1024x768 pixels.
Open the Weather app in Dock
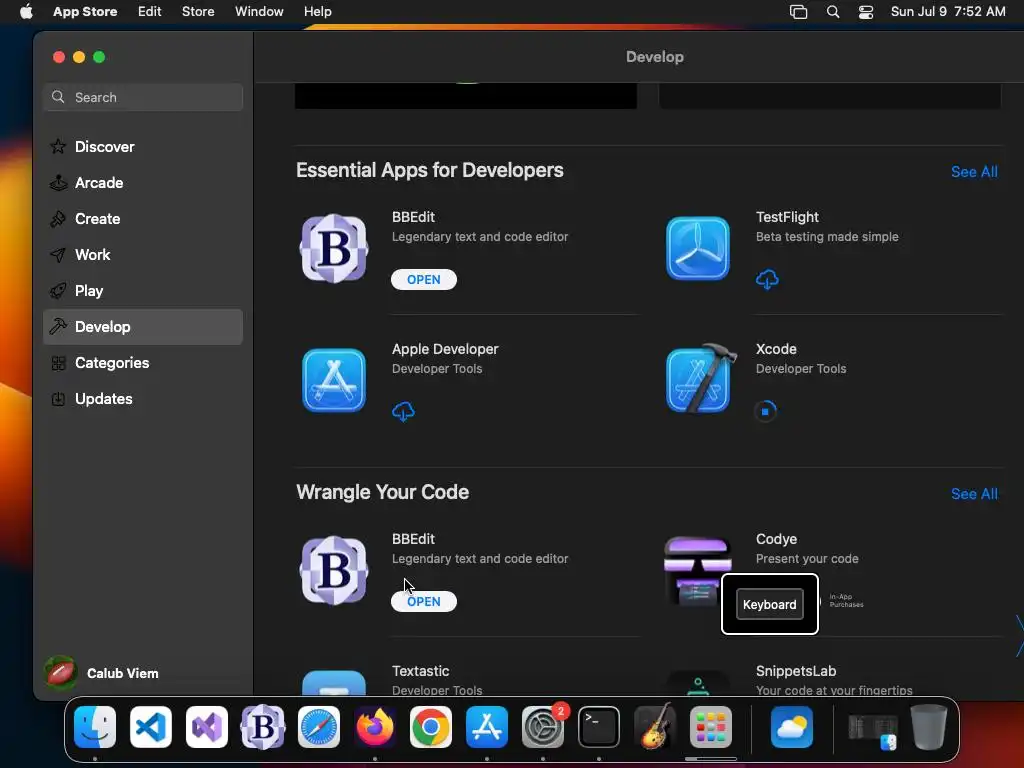coord(792,727)
